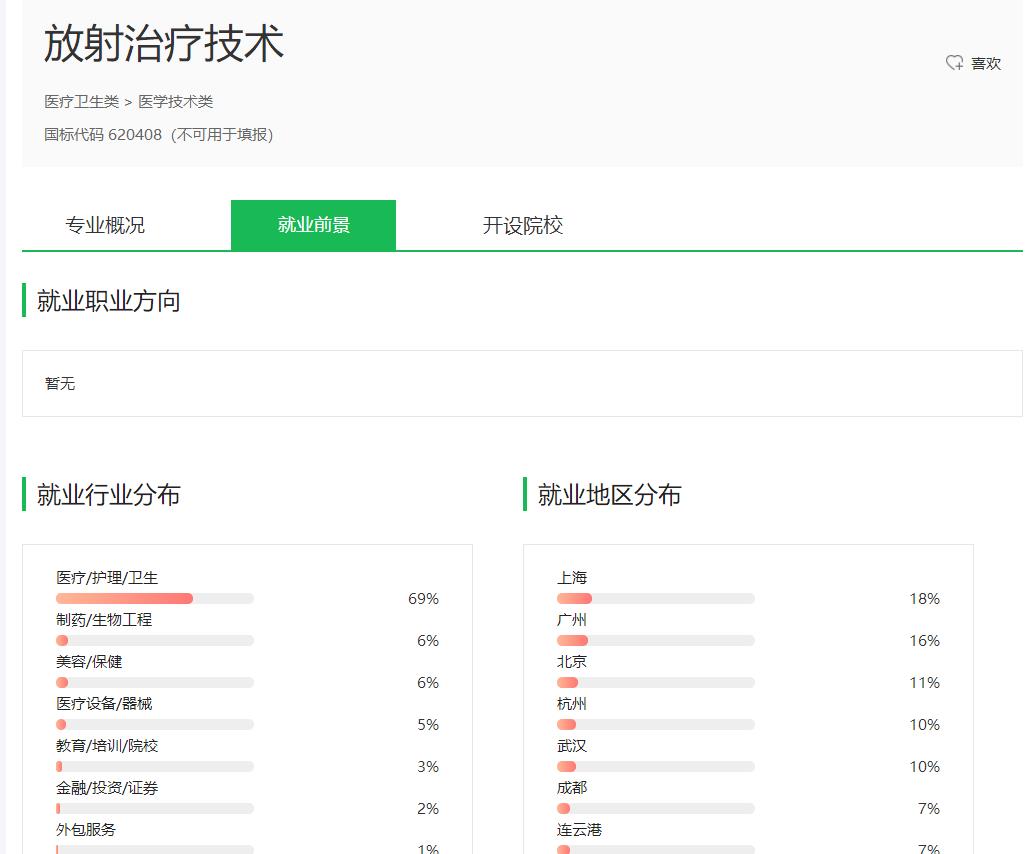Click the green bar icon beside 就业行业分布

pyautogui.click(x=23, y=495)
